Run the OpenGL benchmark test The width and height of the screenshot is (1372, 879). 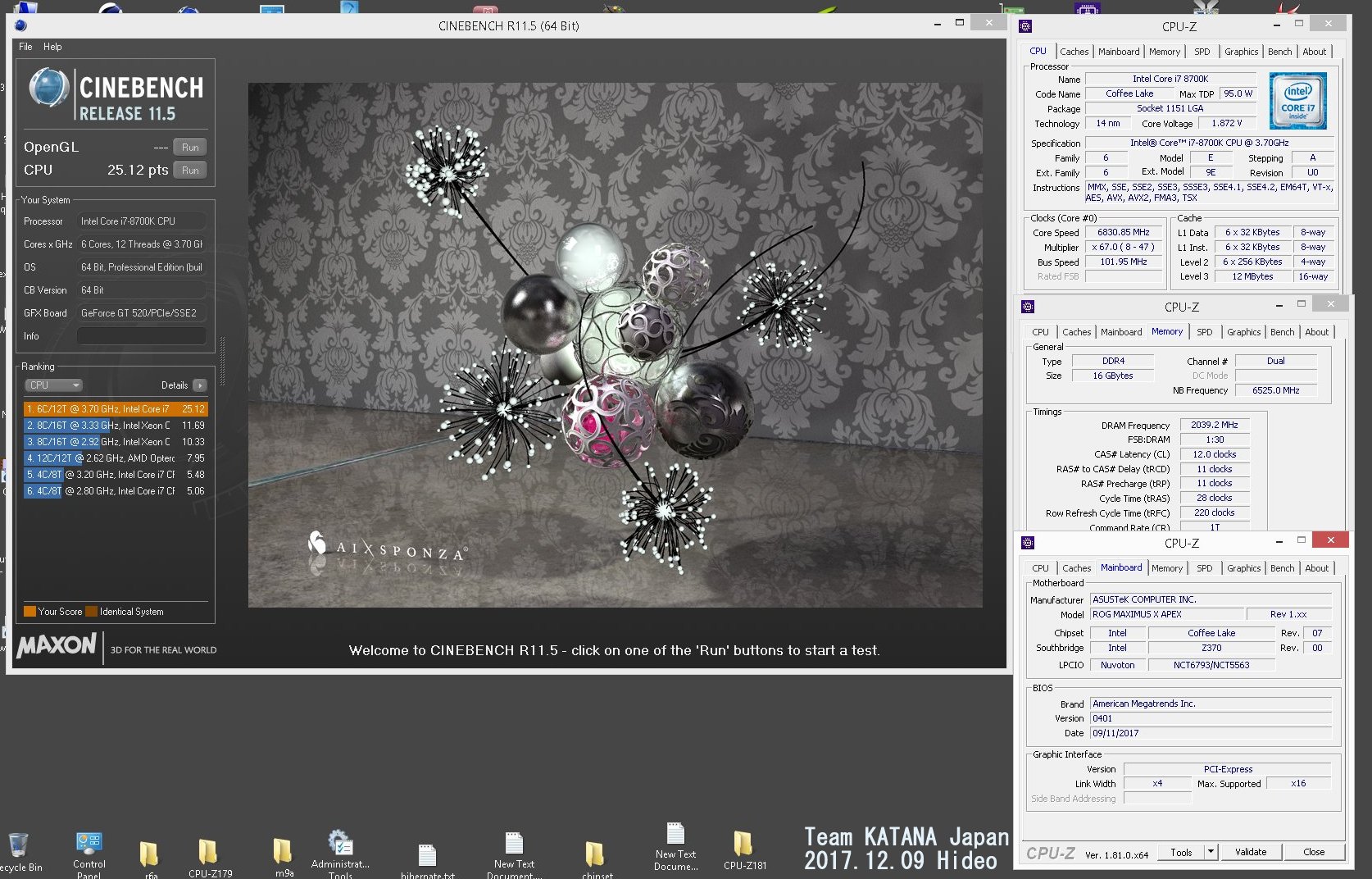pyautogui.click(x=190, y=148)
